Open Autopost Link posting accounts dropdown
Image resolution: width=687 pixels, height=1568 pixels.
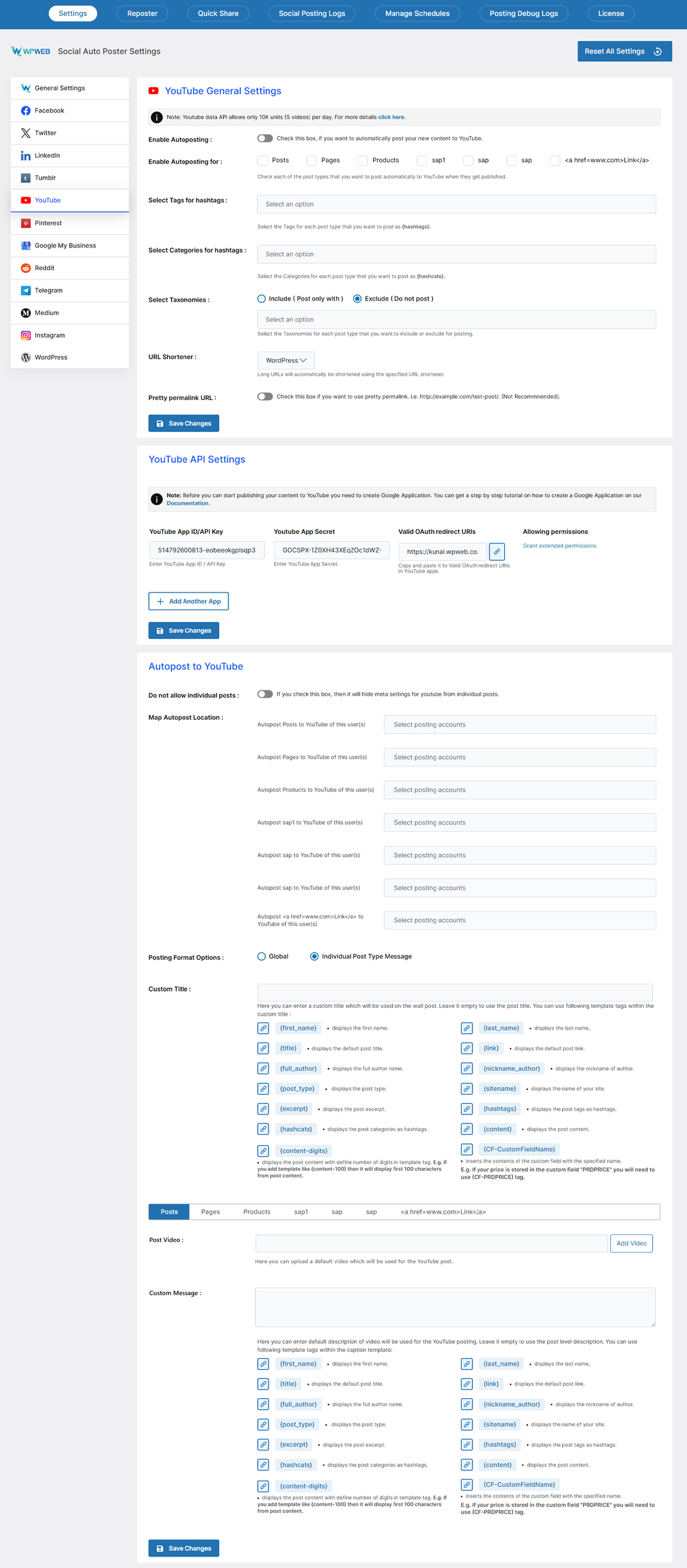point(519,920)
